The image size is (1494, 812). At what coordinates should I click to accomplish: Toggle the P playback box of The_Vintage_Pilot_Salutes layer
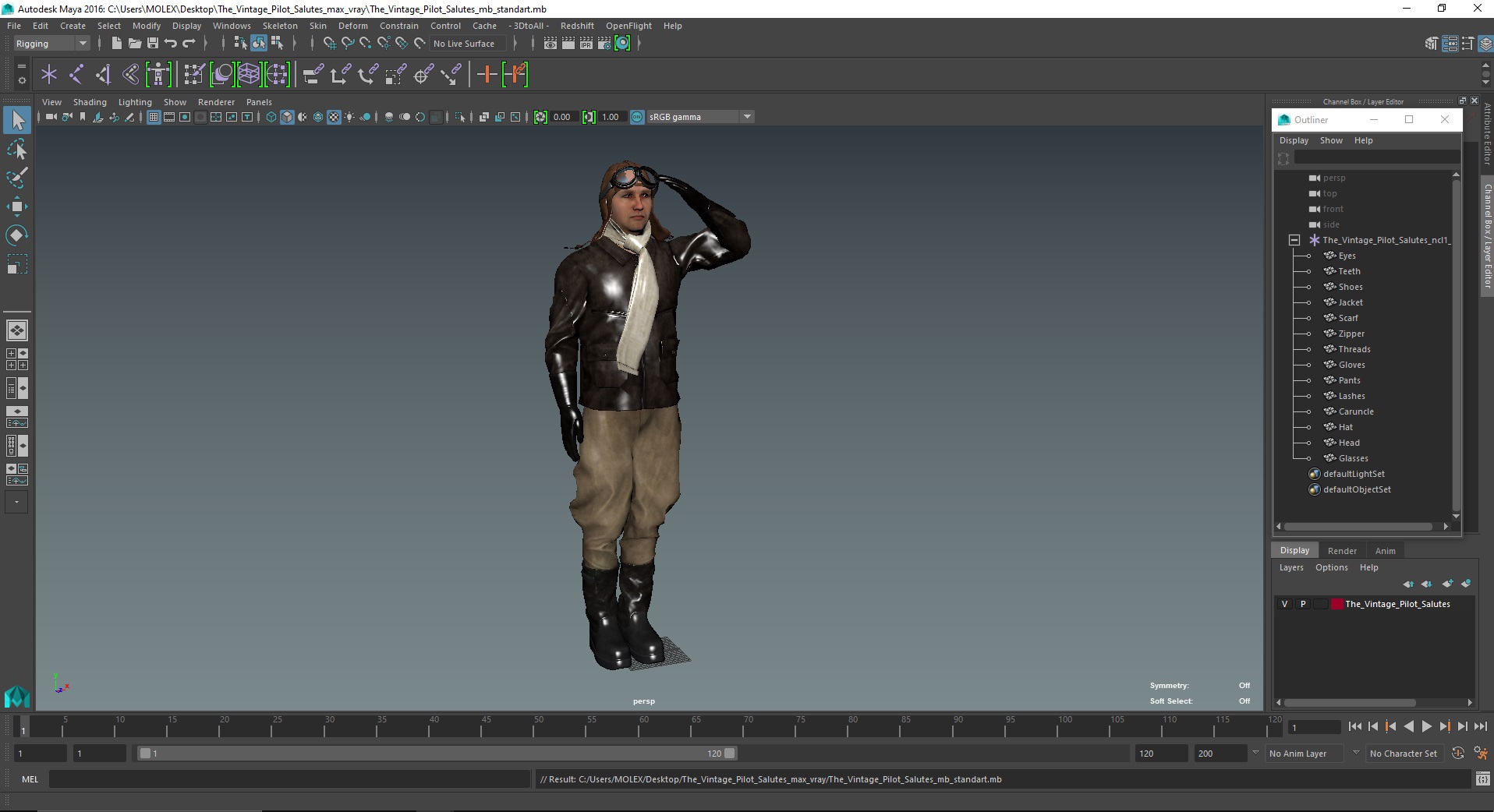[1302, 604]
